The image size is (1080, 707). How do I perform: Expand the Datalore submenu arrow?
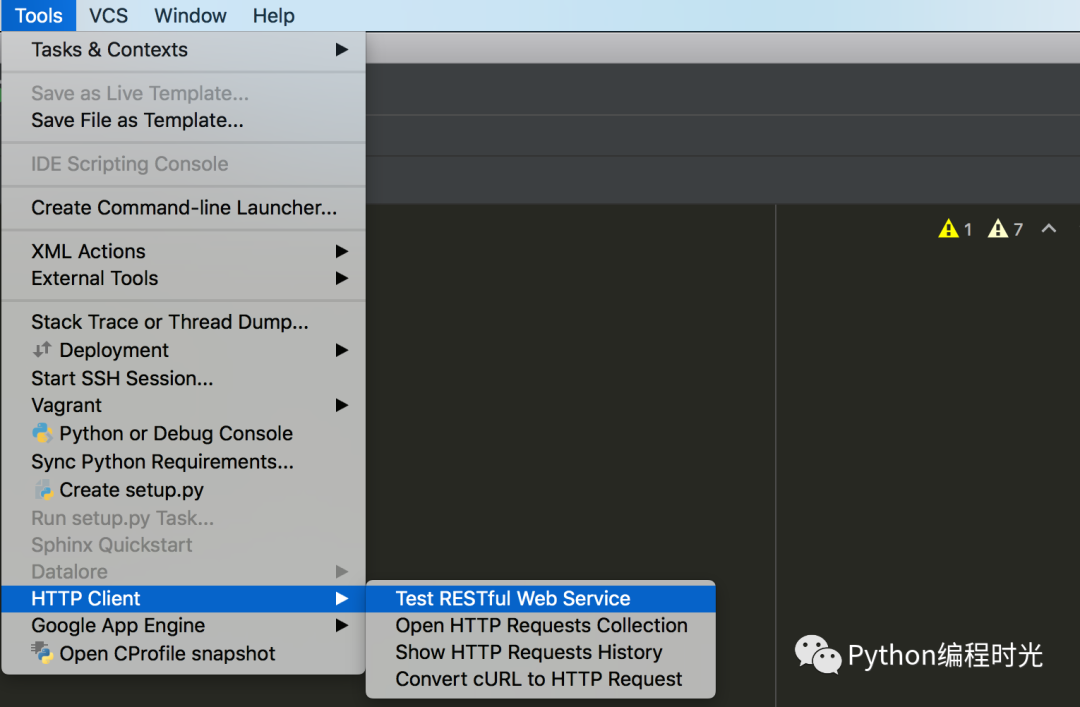pyautogui.click(x=342, y=571)
